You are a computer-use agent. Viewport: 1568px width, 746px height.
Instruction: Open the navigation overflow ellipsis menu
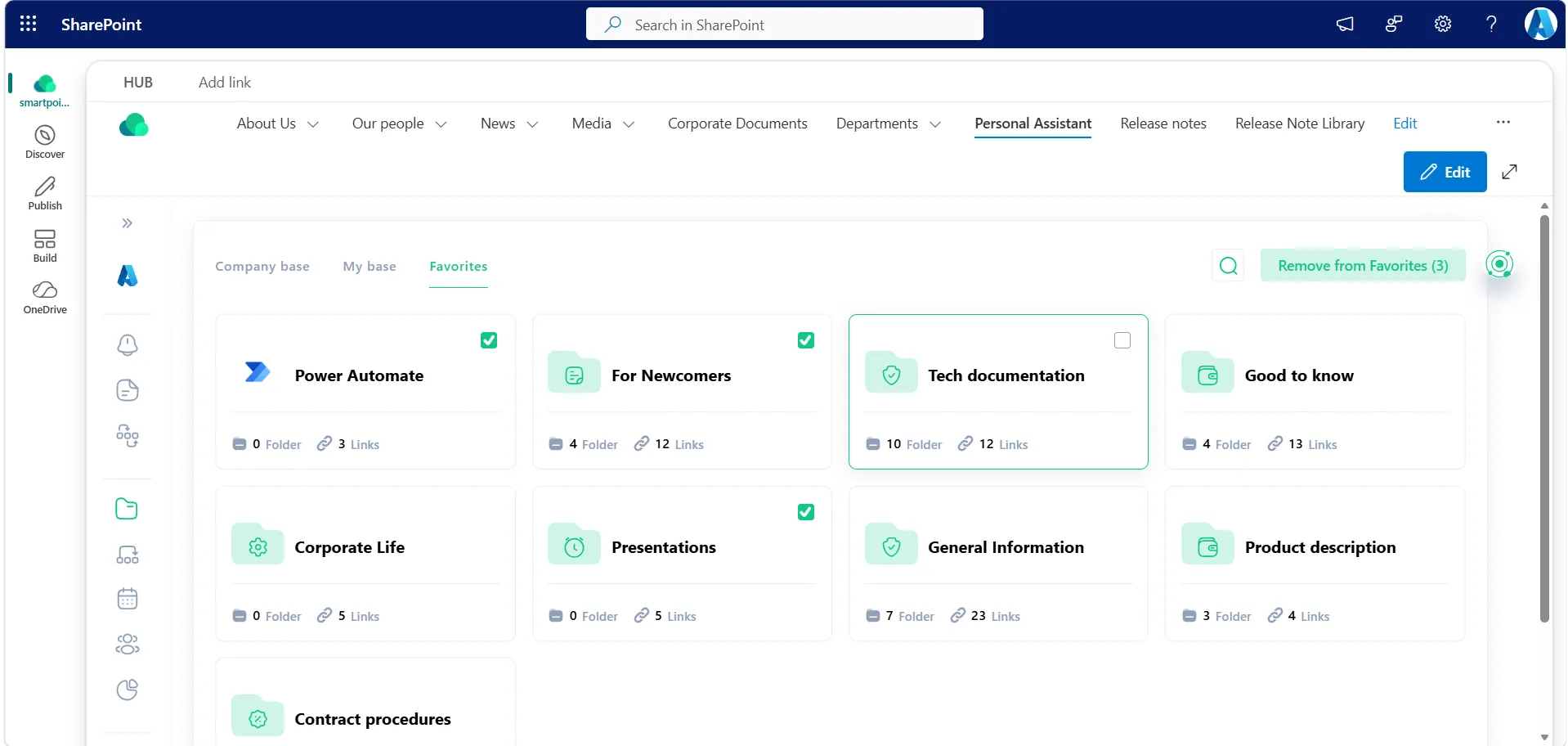tap(1503, 122)
